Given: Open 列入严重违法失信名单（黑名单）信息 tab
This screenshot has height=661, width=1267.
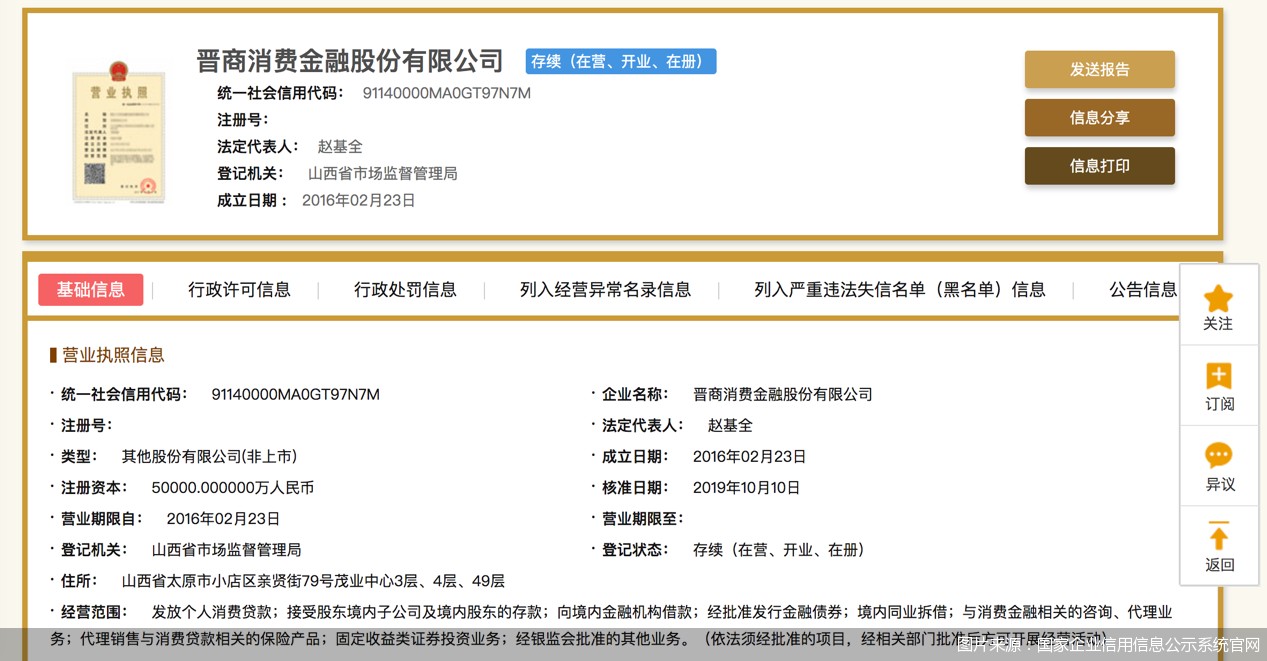Looking at the screenshot, I should [899, 290].
